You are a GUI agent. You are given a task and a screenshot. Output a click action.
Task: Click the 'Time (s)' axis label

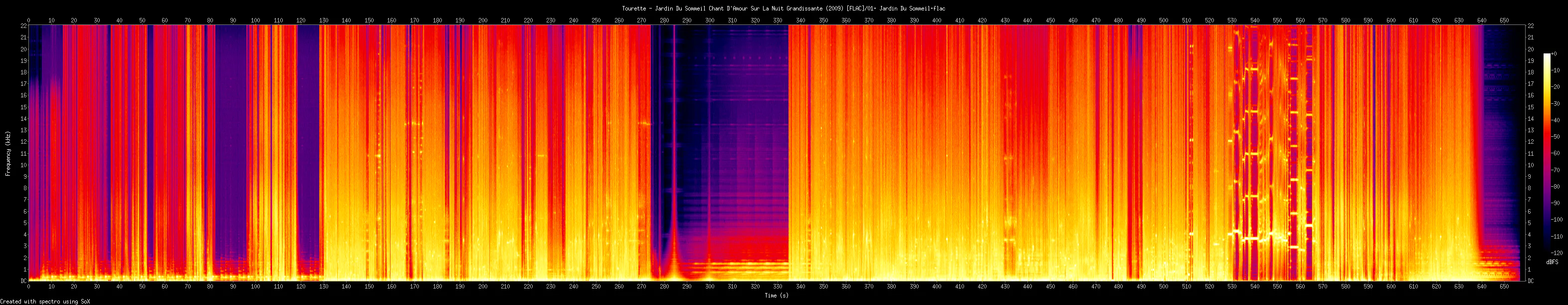(x=777, y=295)
